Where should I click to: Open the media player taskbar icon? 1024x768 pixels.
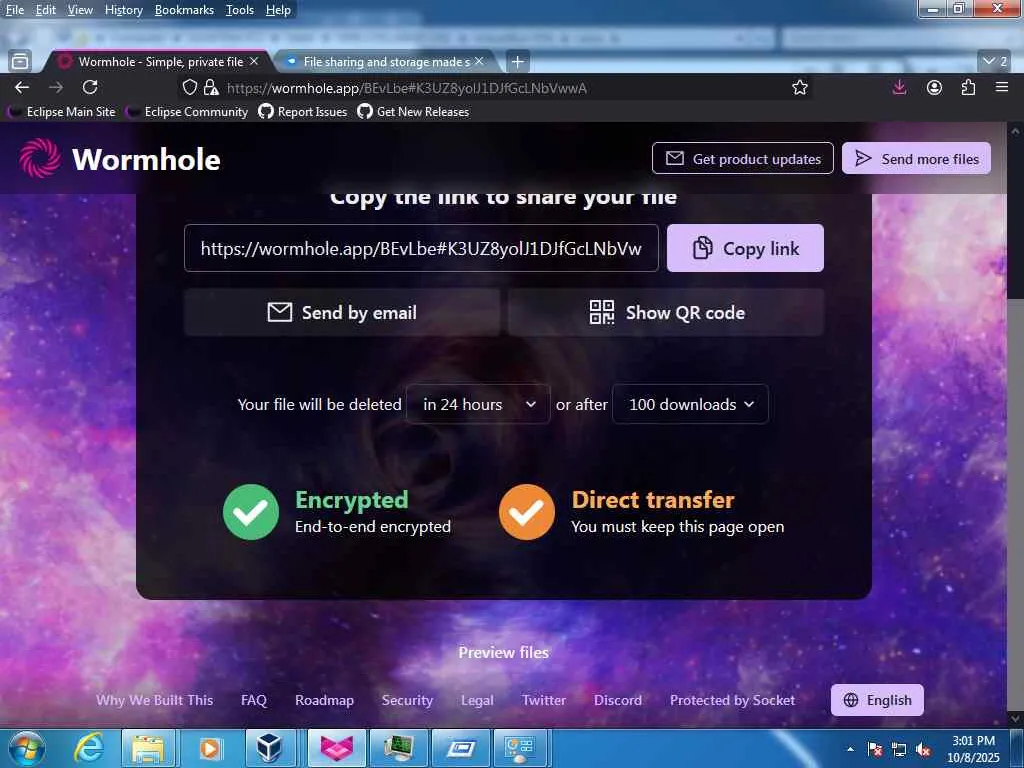(210, 748)
